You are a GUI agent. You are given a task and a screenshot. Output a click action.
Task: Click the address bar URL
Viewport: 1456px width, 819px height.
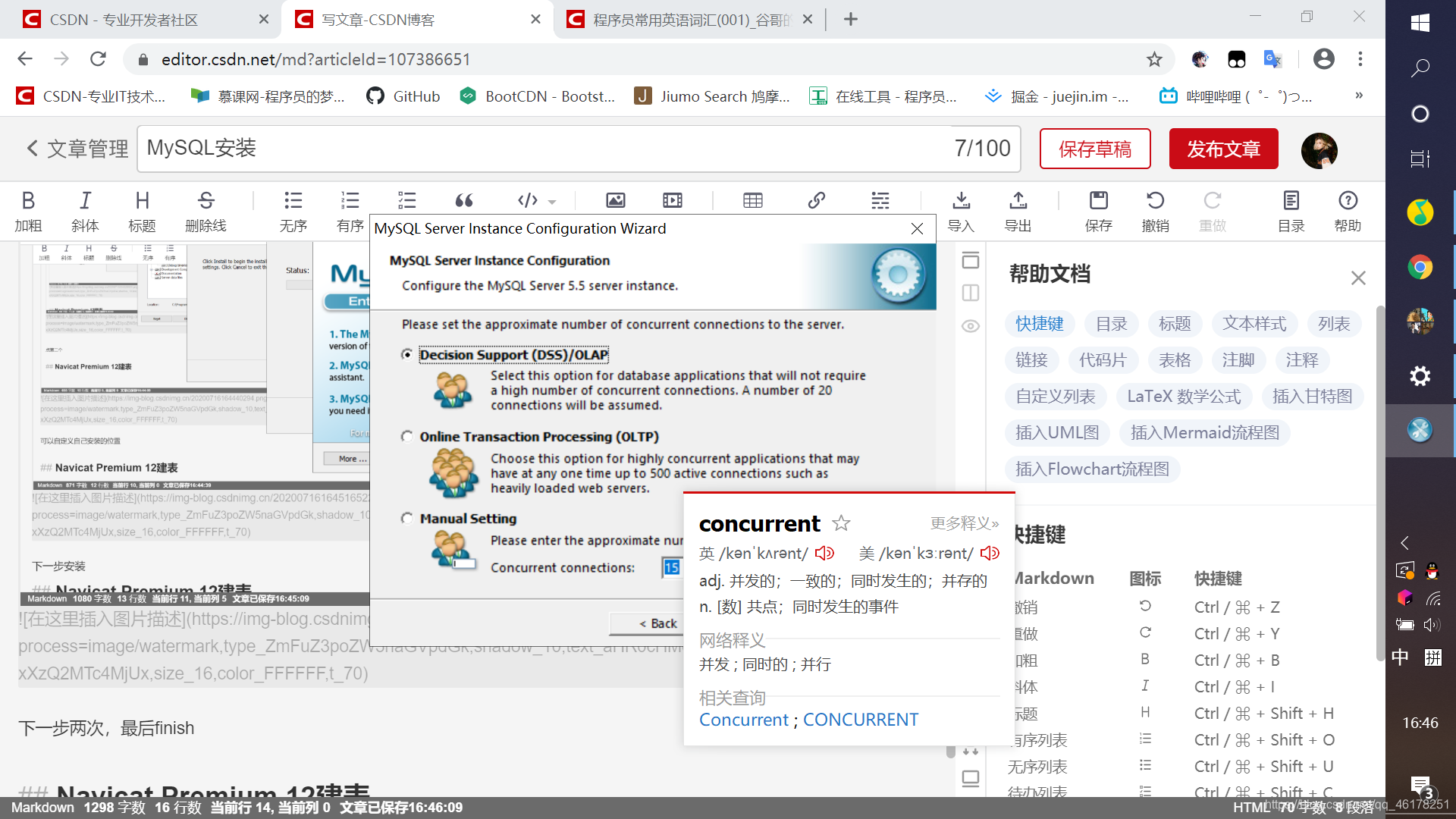(x=315, y=59)
